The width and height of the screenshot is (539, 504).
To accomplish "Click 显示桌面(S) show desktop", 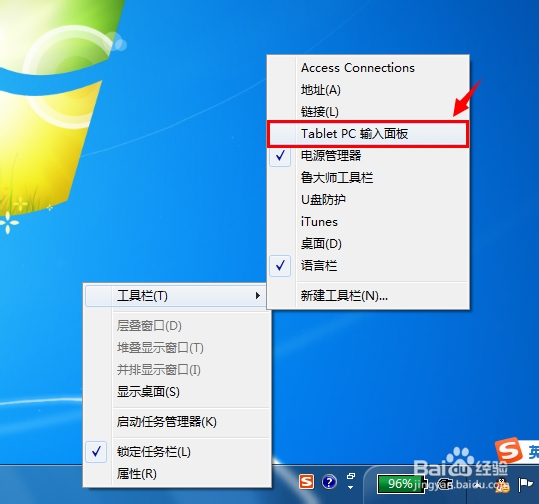I will (x=177, y=392).
